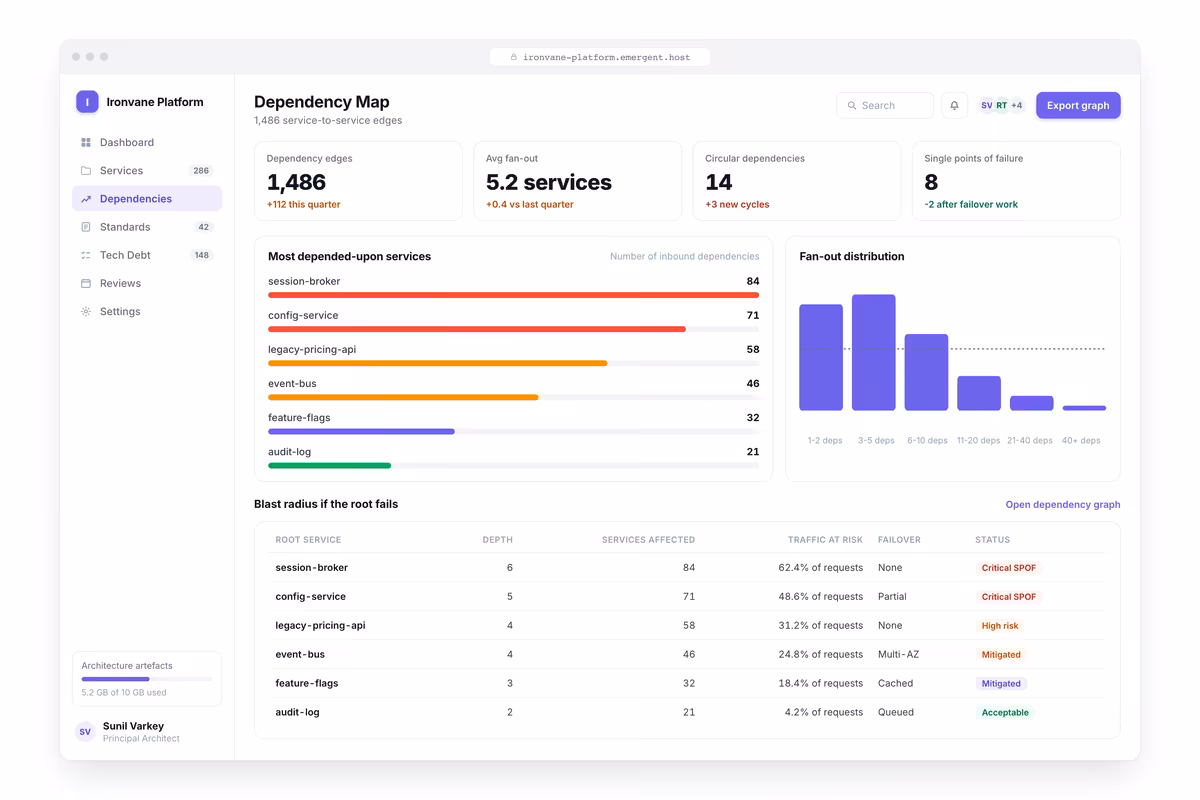This screenshot has height=800, width=1200.
Task: Click the audit-log green dependency bar
Action: [329, 465]
